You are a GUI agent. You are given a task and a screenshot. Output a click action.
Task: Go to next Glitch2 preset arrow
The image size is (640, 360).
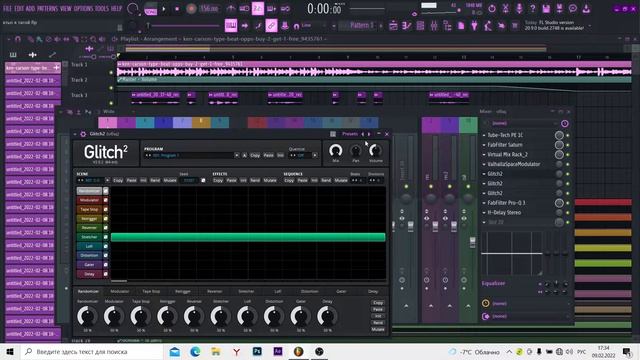click(369, 134)
